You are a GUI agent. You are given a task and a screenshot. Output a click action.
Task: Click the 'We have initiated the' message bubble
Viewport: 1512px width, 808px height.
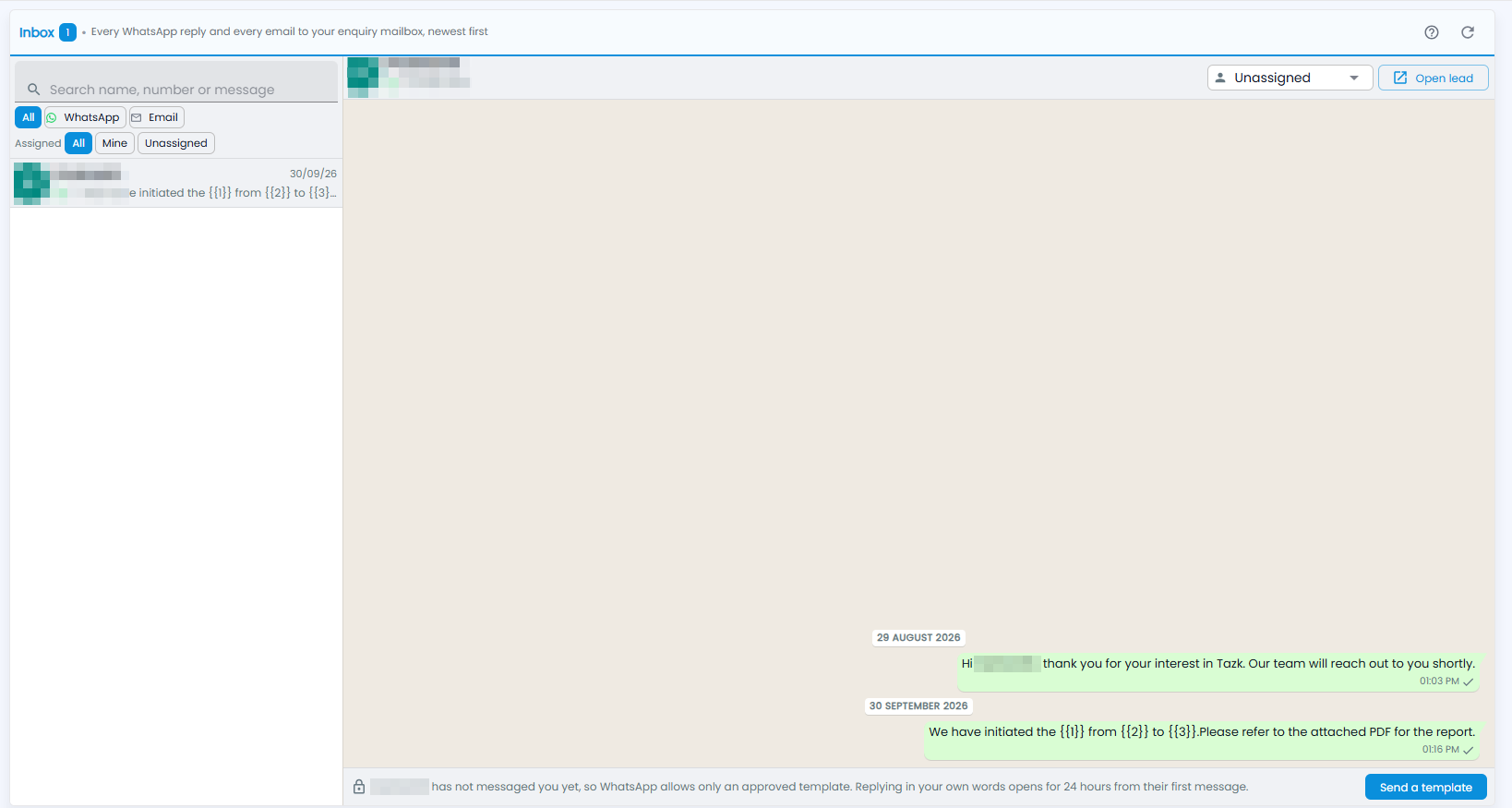click(x=1203, y=740)
